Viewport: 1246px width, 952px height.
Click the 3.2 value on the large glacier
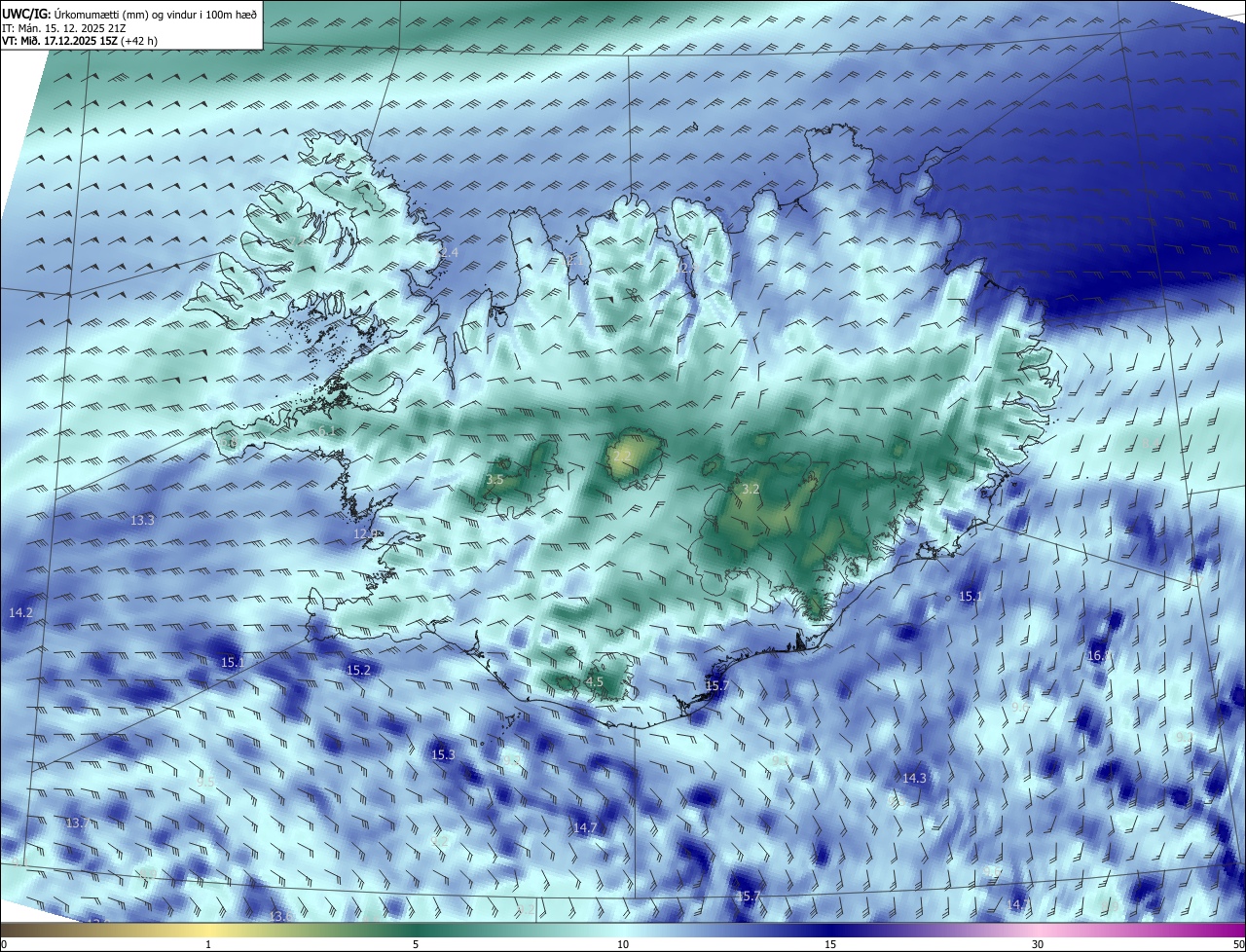[x=750, y=489]
